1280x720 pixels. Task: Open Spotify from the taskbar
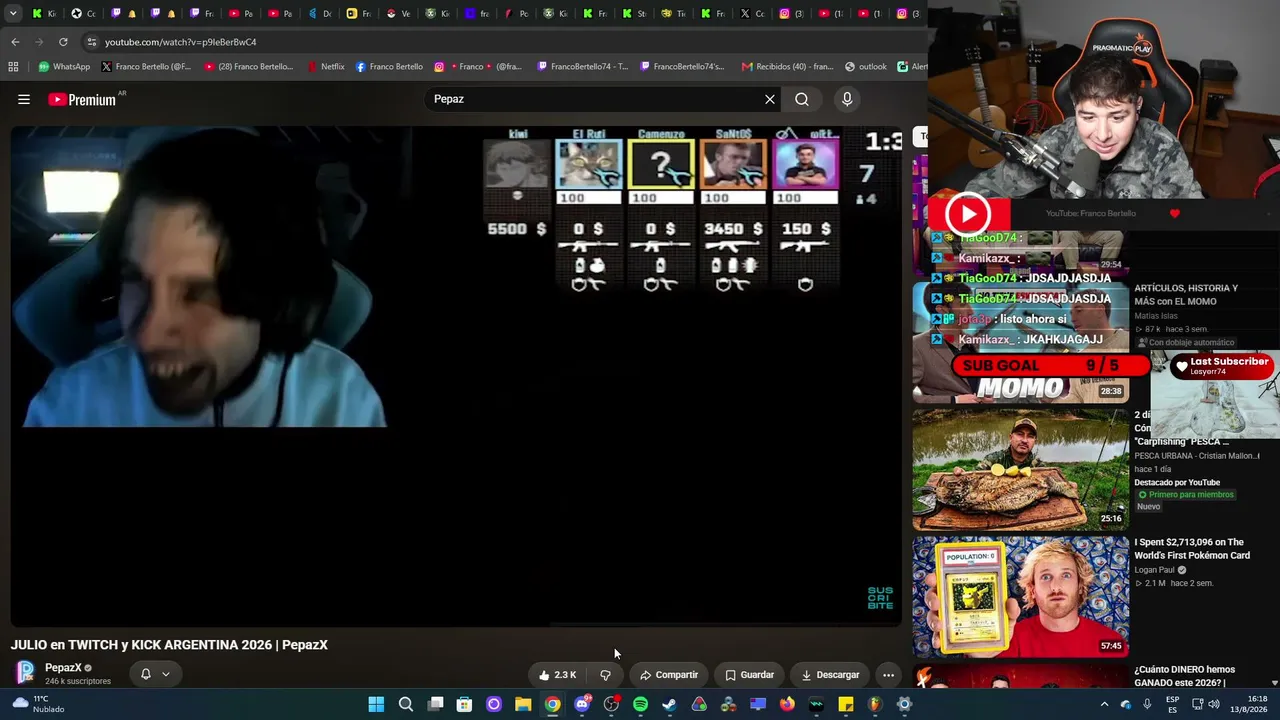(x=640, y=704)
